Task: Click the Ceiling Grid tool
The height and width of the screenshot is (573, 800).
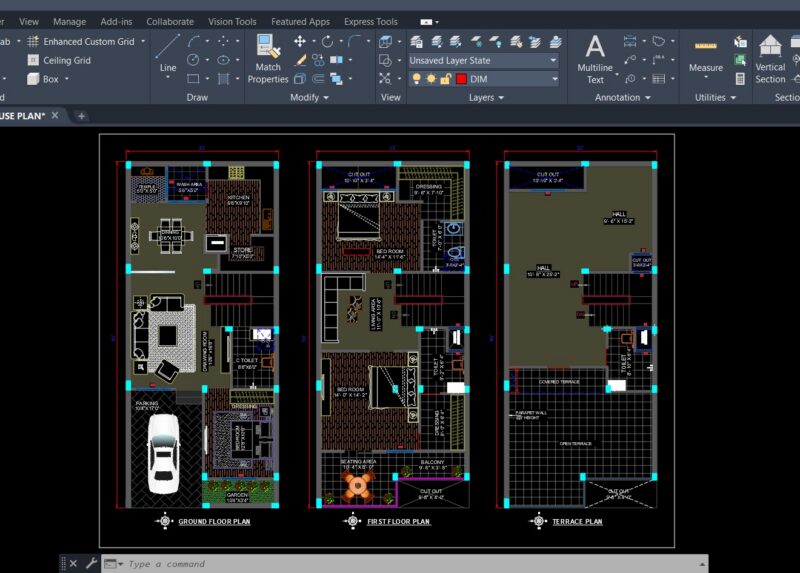Action: tap(59, 60)
